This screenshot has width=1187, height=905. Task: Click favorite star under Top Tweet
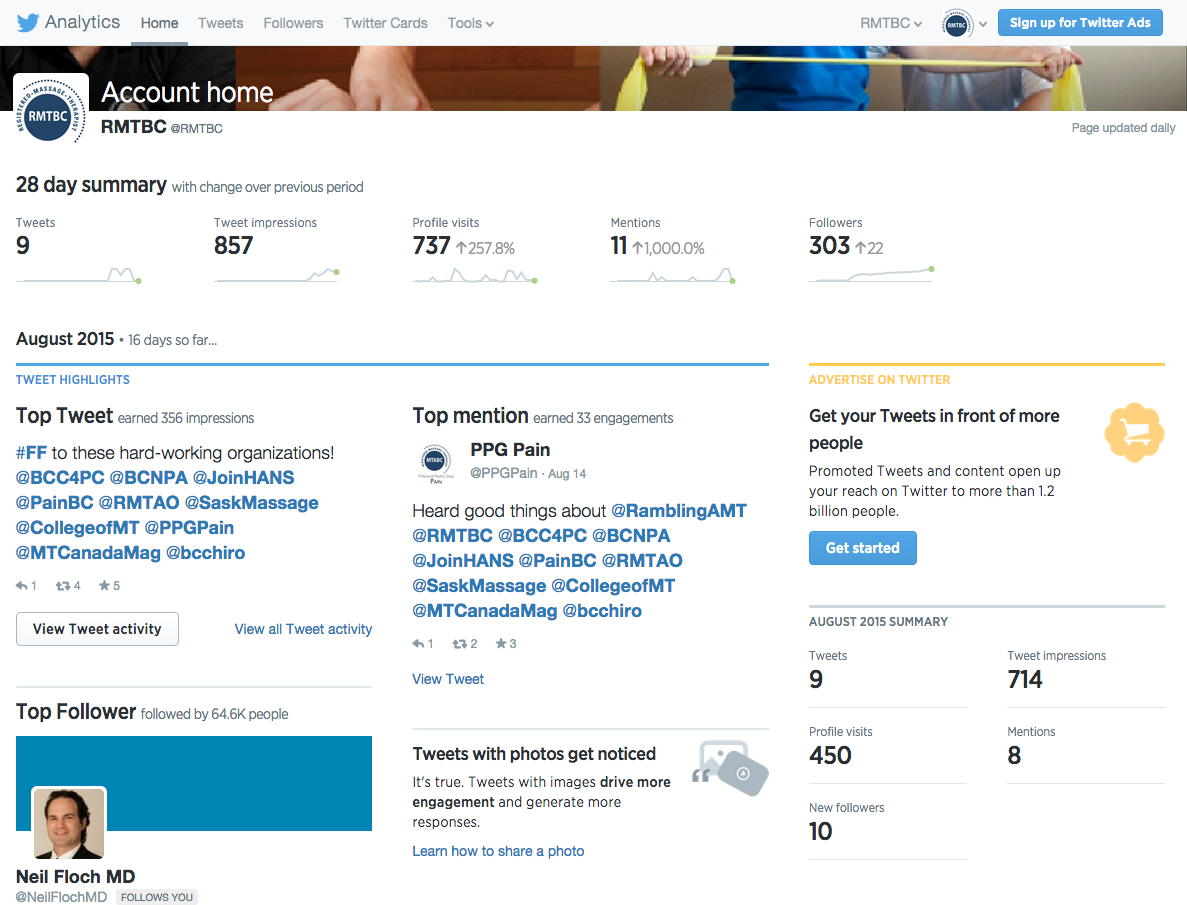104,585
